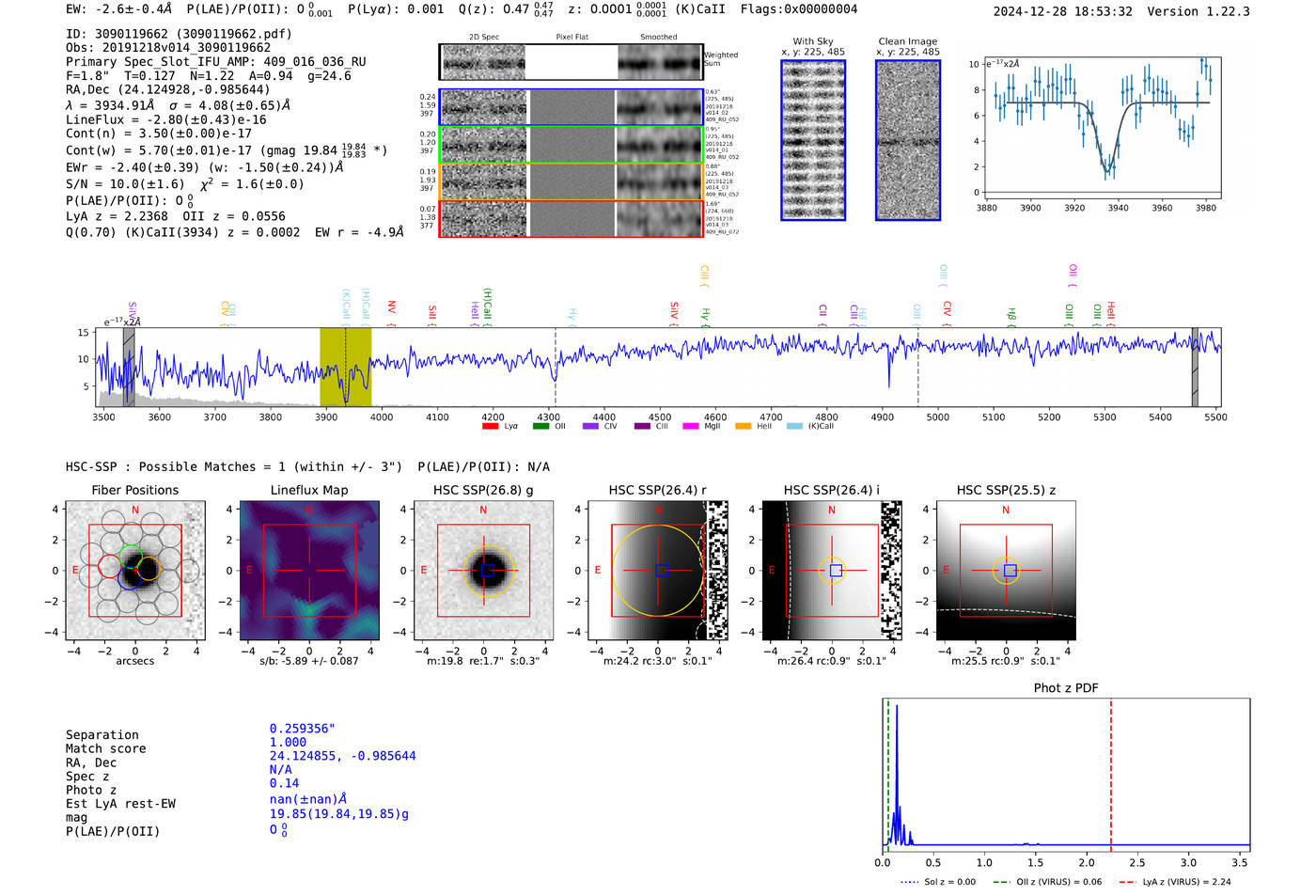Image resolution: width=1316 pixels, height=896 pixels.
Task: Open the Fiber Positions image
Action: 135,571
